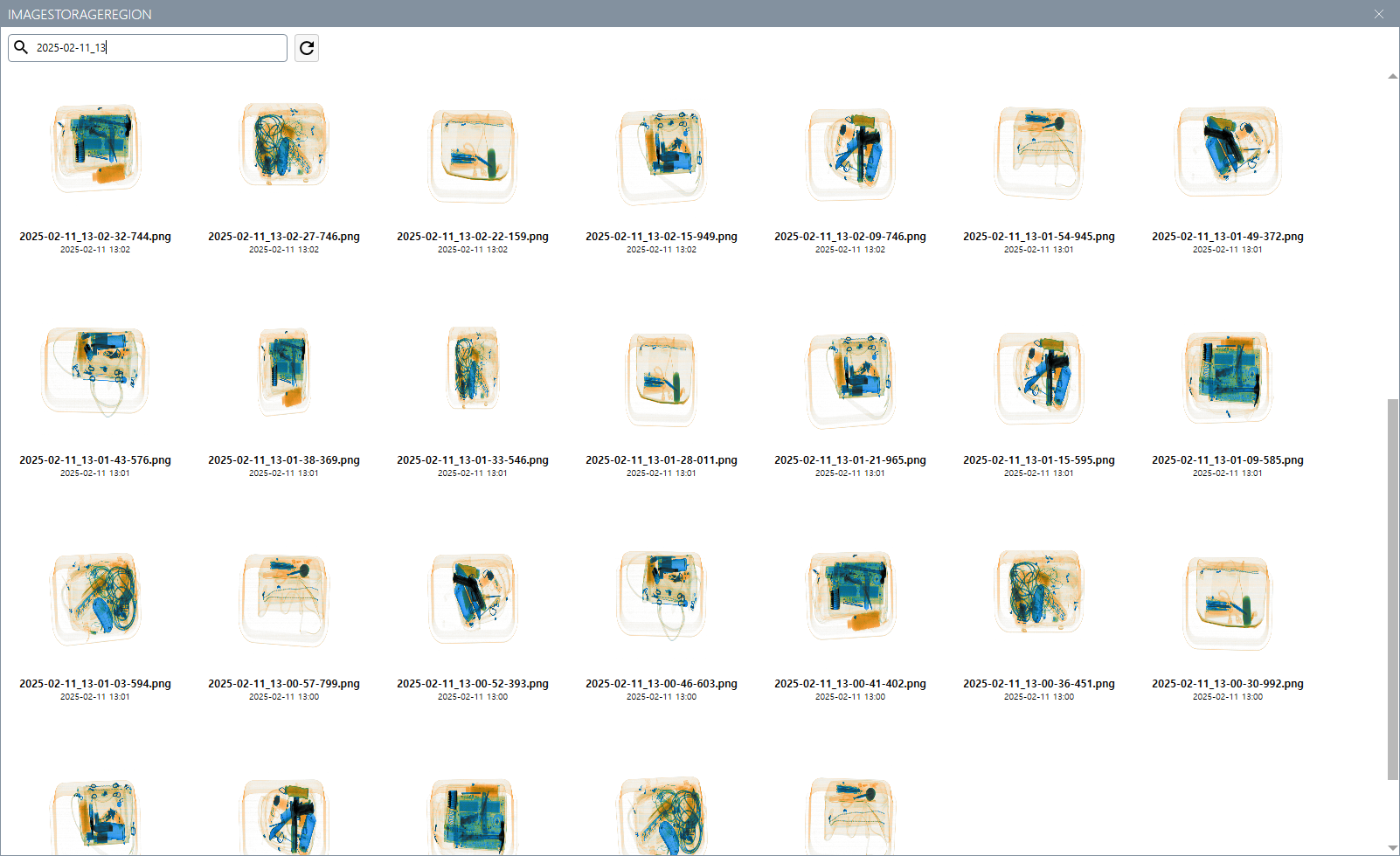Select file name 2025-02-11_13-01-54-945.png

(1039, 237)
